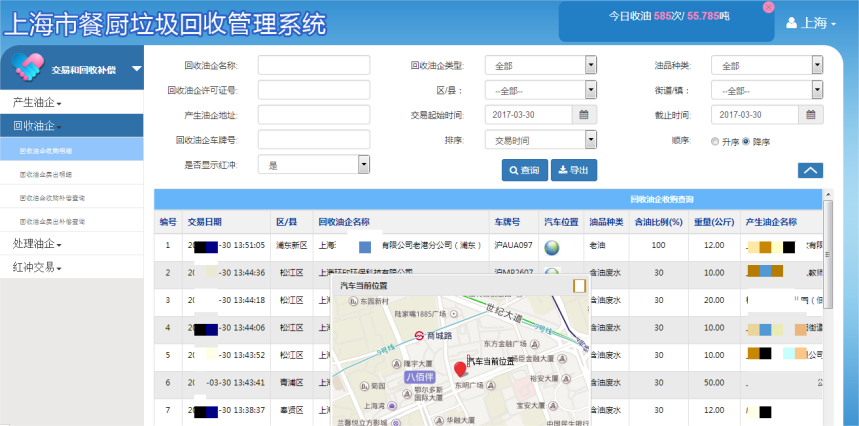Expand the 产生油企 sidebar menu
859x426 pixels.
point(37,102)
